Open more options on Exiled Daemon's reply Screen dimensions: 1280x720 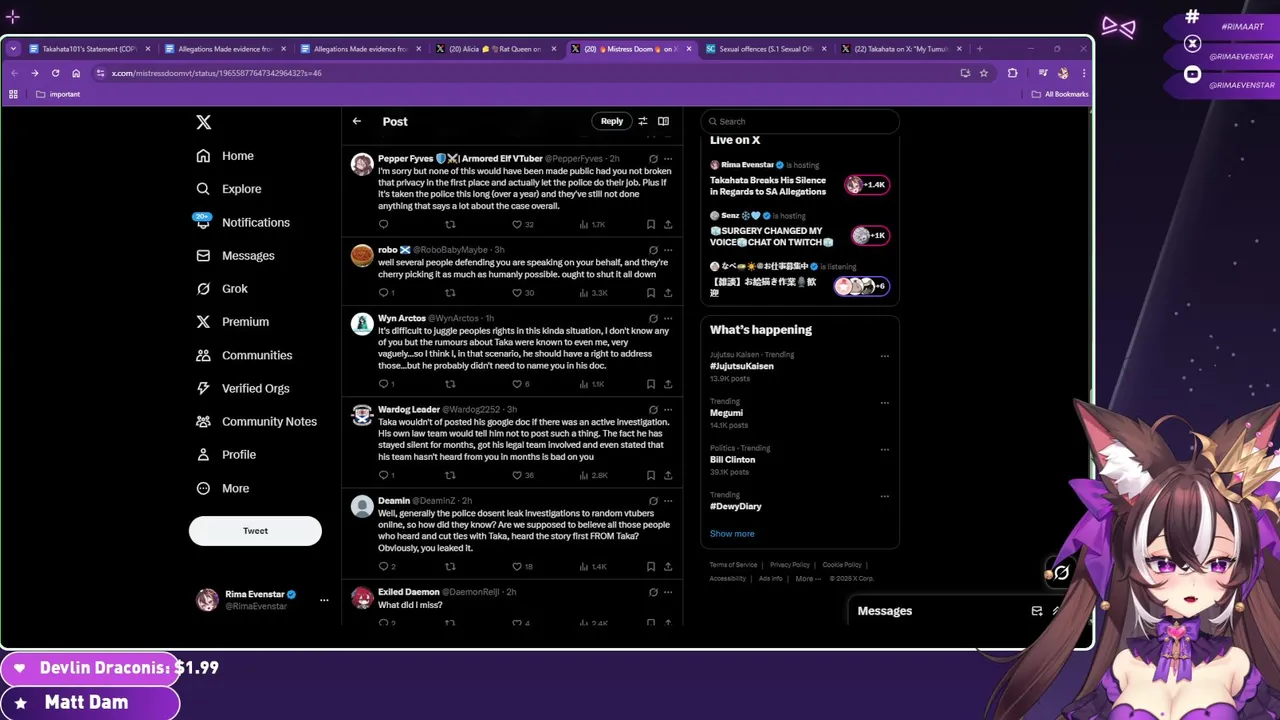coord(668,592)
